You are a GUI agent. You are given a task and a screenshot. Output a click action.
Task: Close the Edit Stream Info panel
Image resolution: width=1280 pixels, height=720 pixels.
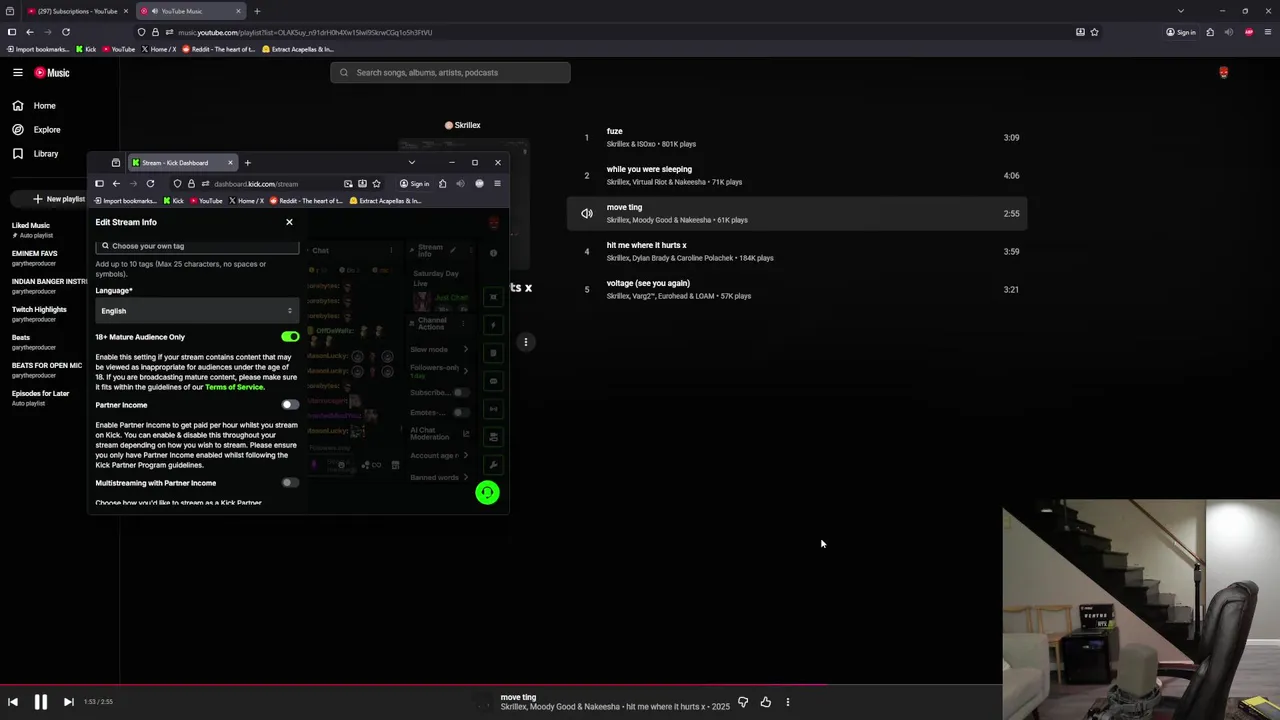coord(289,222)
